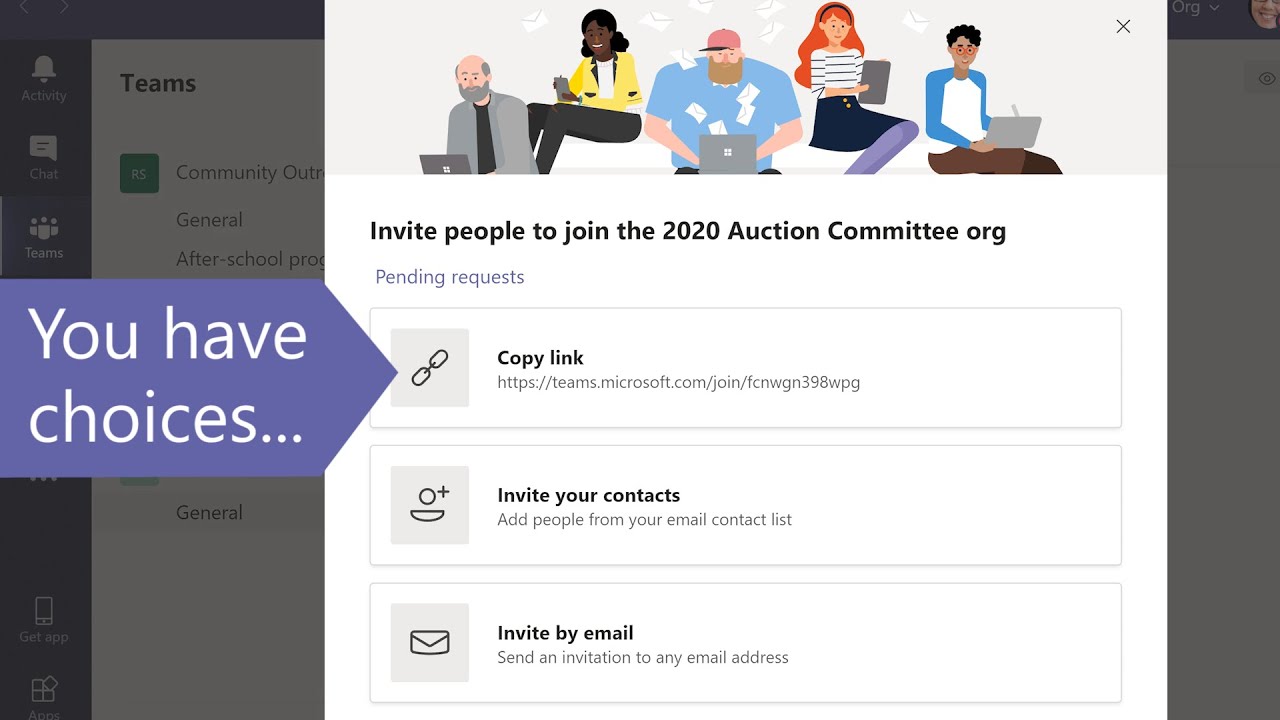Click the add contact person icon
1280x720 pixels.
[430, 505]
